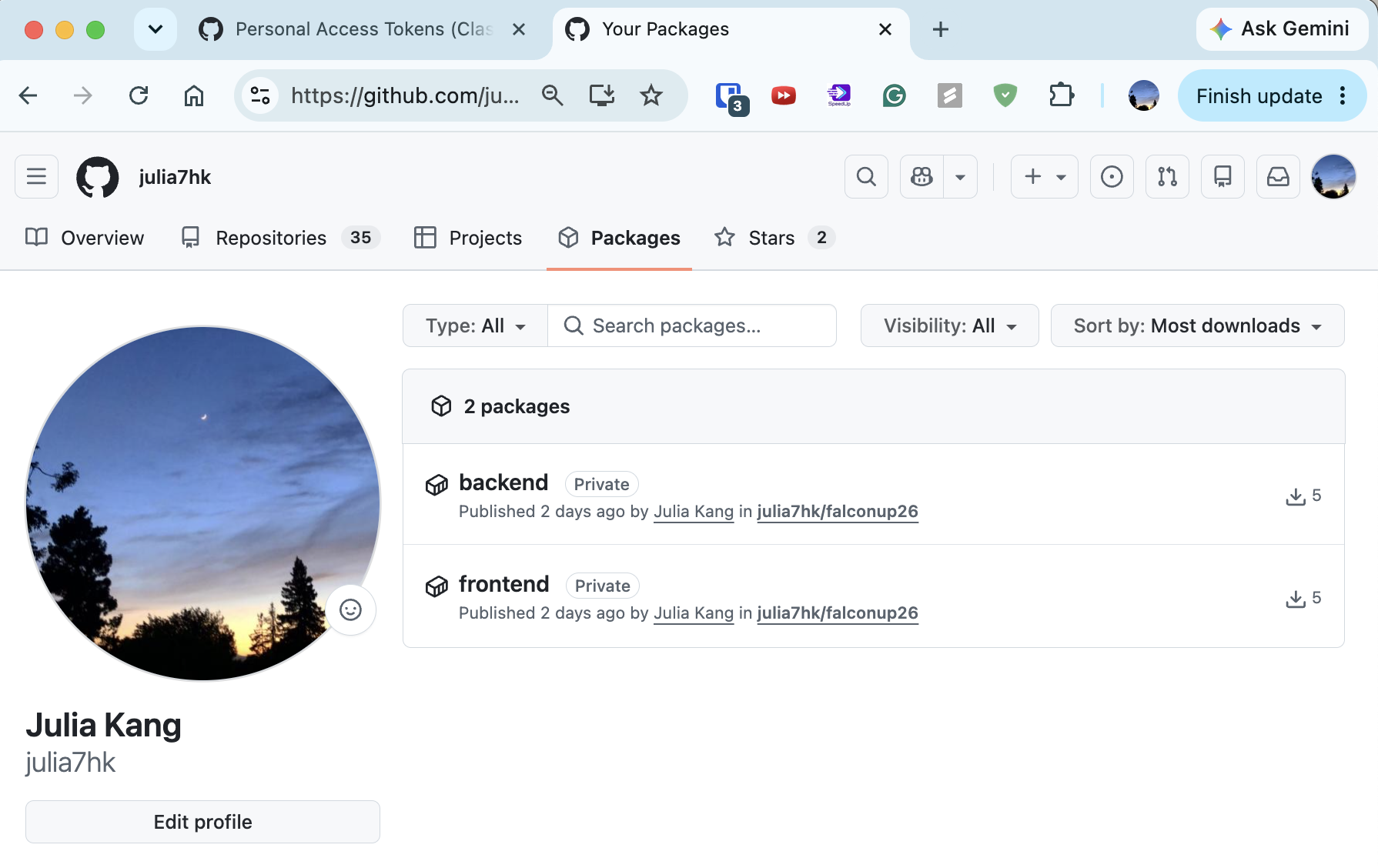Screen dimensions: 1378x868
Task: Focus the Search packages input field
Action: coord(692,325)
